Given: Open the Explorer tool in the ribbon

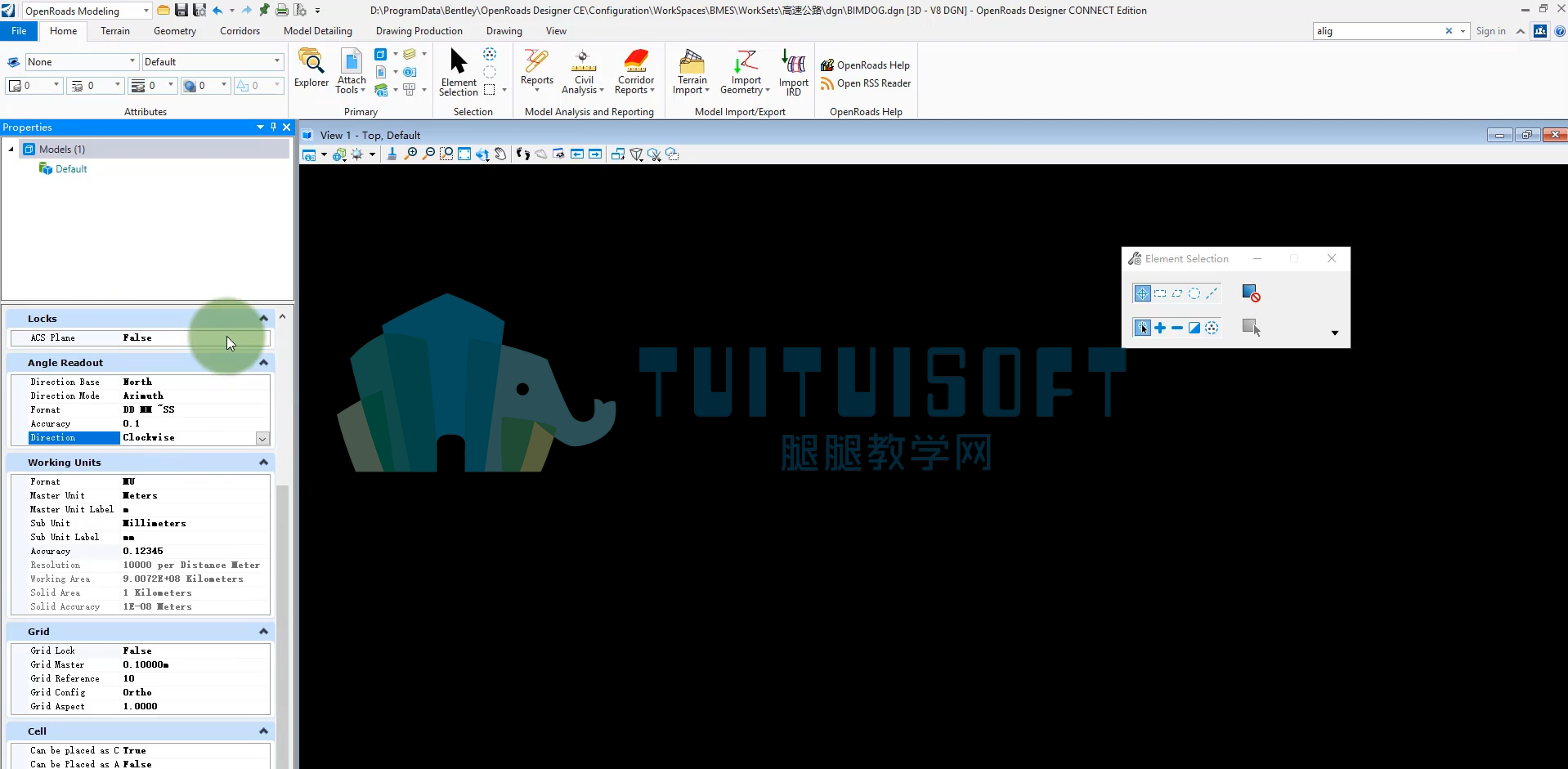Looking at the screenshot, I should point(311,68).
